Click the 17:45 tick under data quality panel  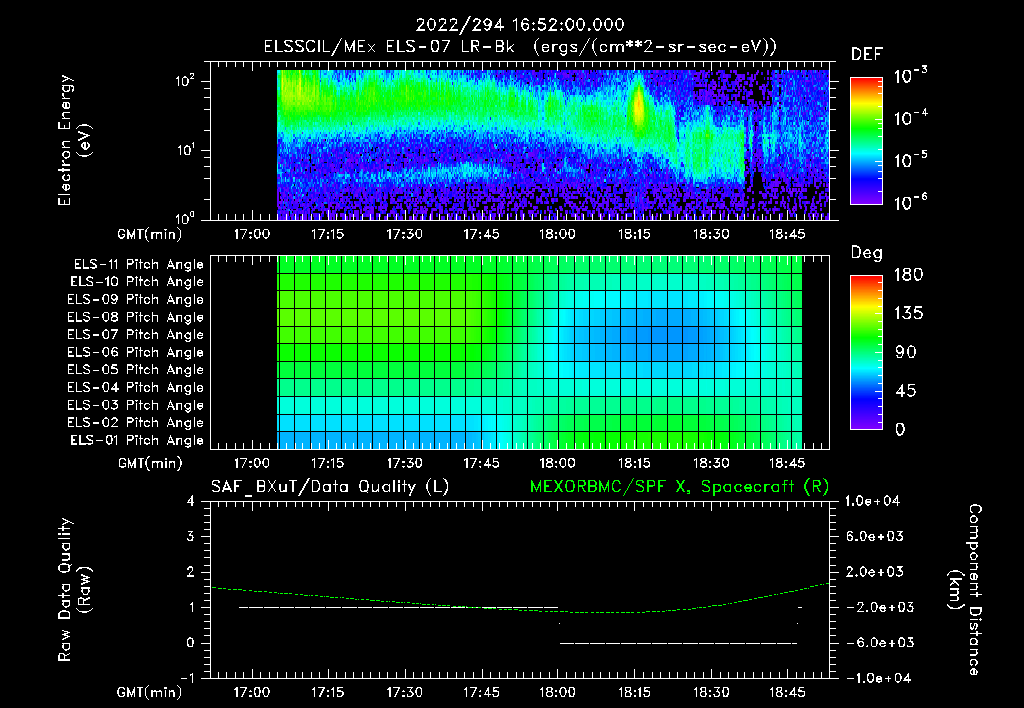coord(481,692)
